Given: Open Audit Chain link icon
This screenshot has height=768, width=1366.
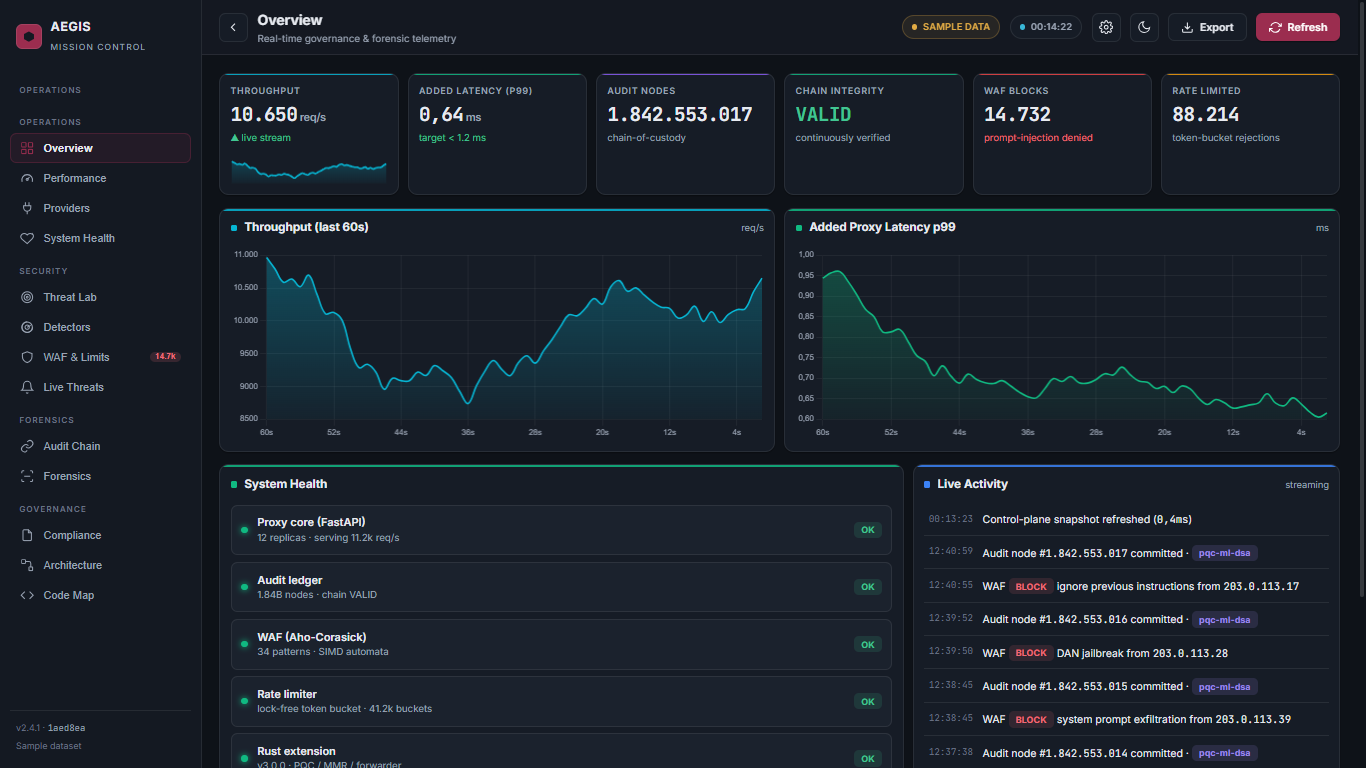Looking at the screenshot, I should coord(27,446).
